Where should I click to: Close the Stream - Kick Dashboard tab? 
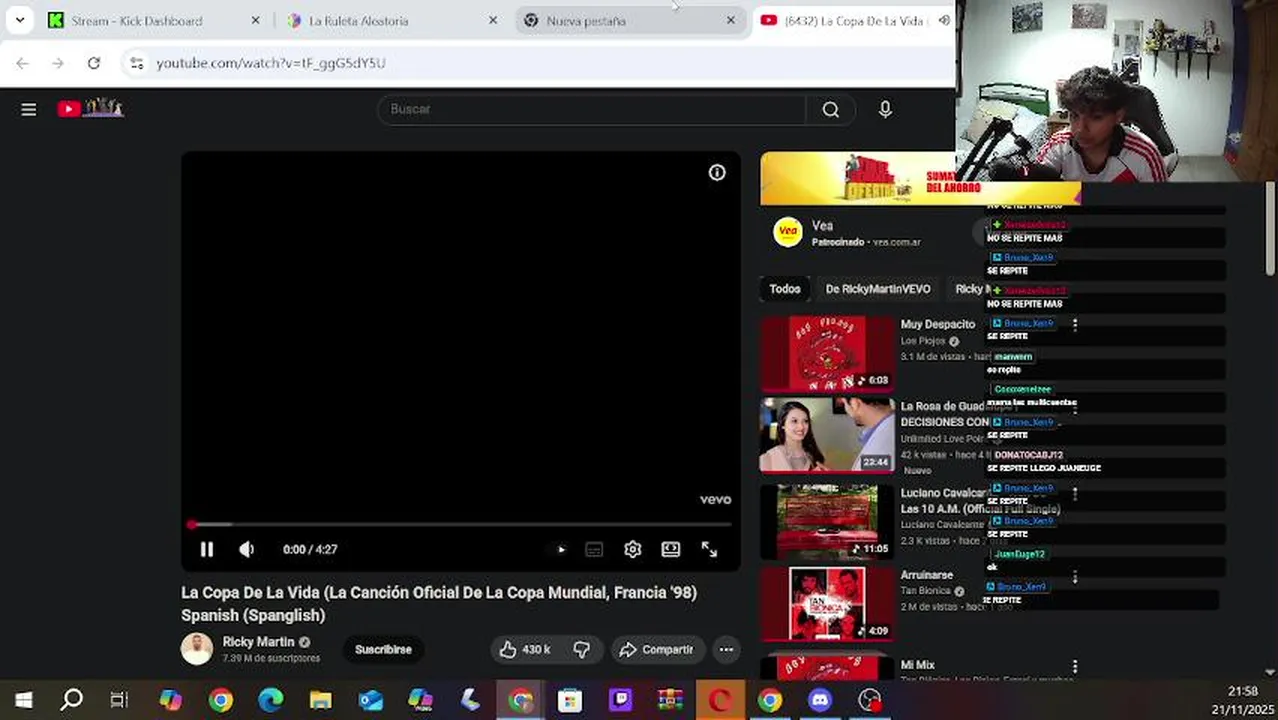coord(255,20)
